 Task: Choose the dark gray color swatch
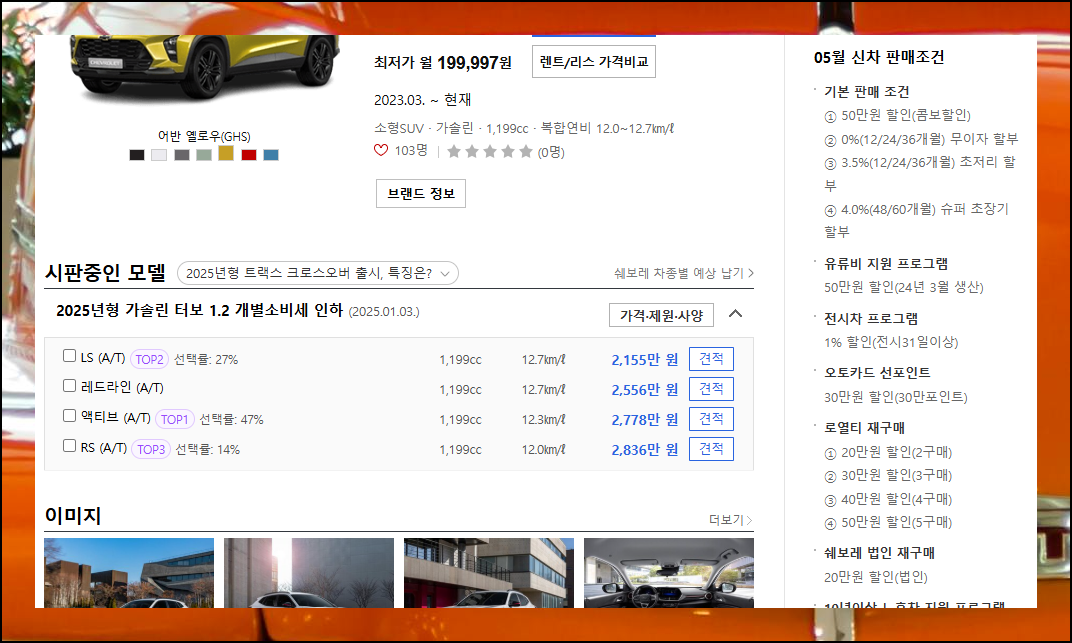[x=181, y=155]
